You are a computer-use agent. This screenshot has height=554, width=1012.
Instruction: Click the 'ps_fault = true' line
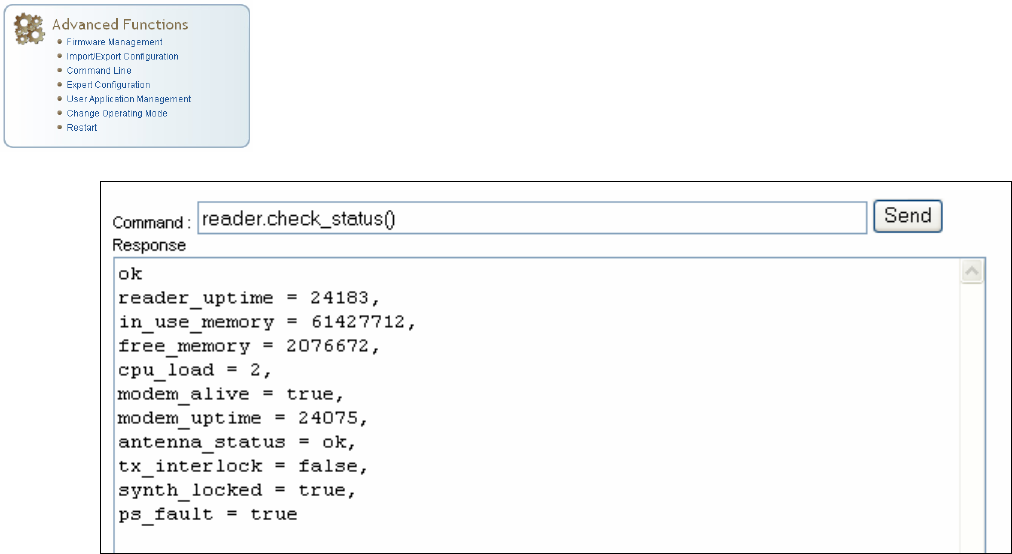coord(207,514)
